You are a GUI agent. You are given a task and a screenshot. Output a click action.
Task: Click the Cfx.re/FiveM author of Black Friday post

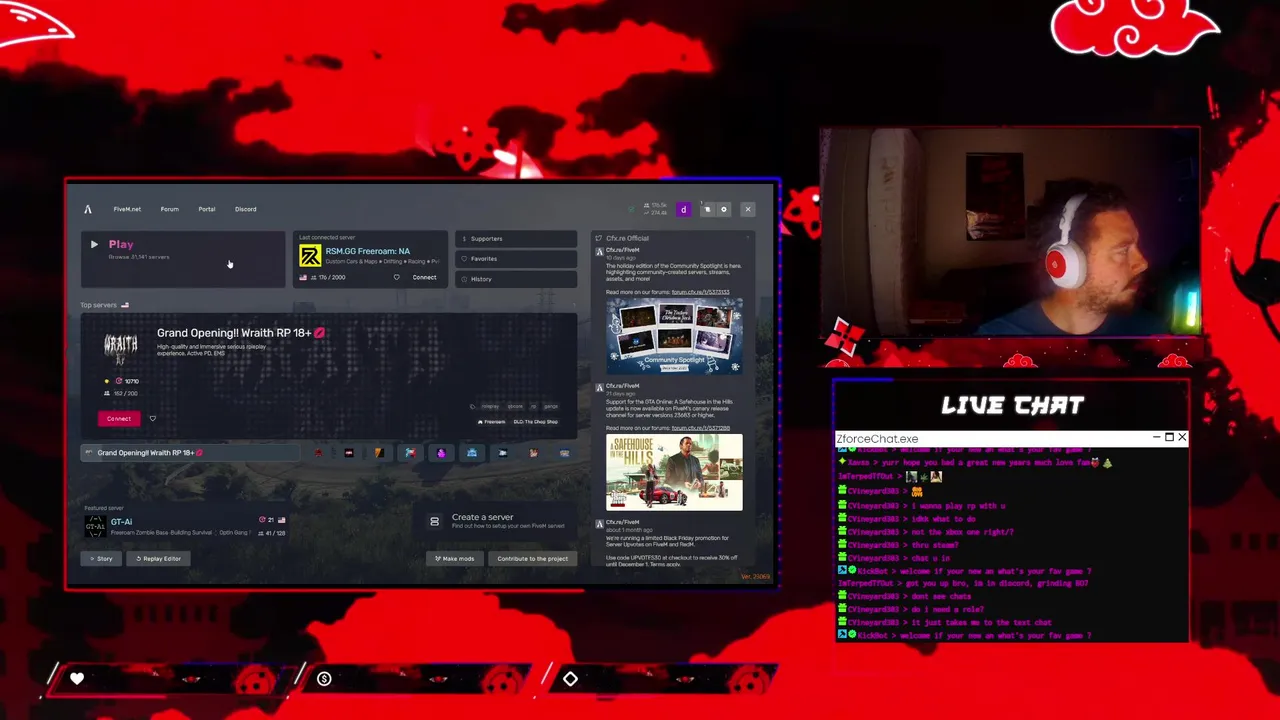point(622,522)
